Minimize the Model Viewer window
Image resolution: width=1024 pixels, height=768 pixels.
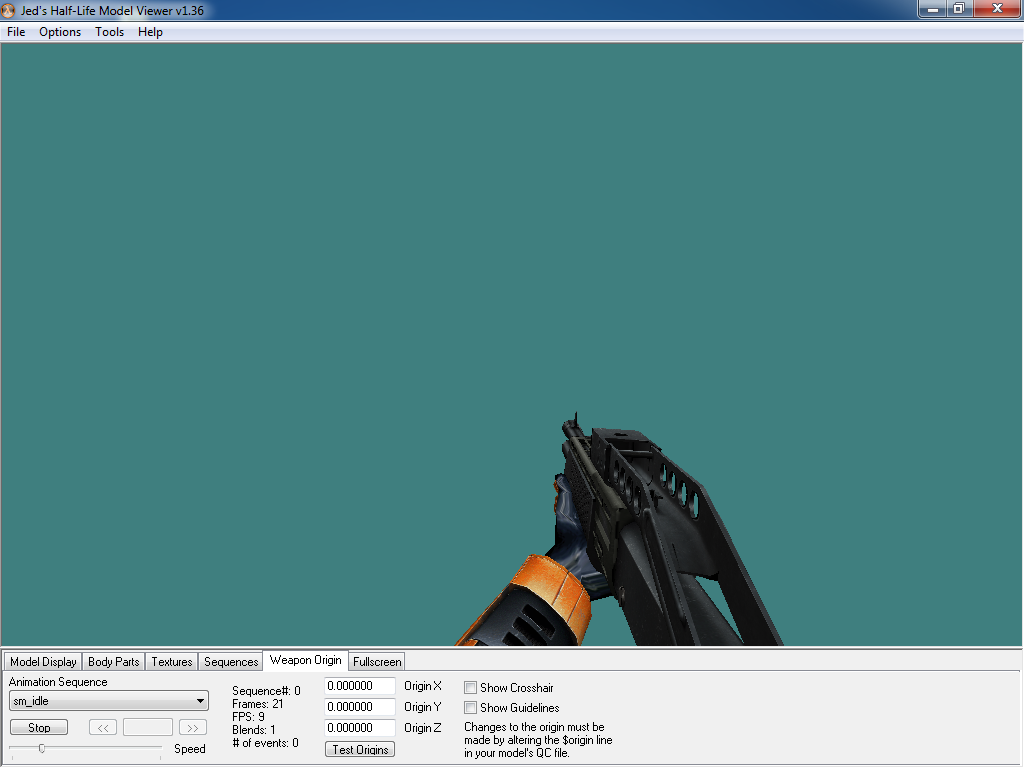933,9
